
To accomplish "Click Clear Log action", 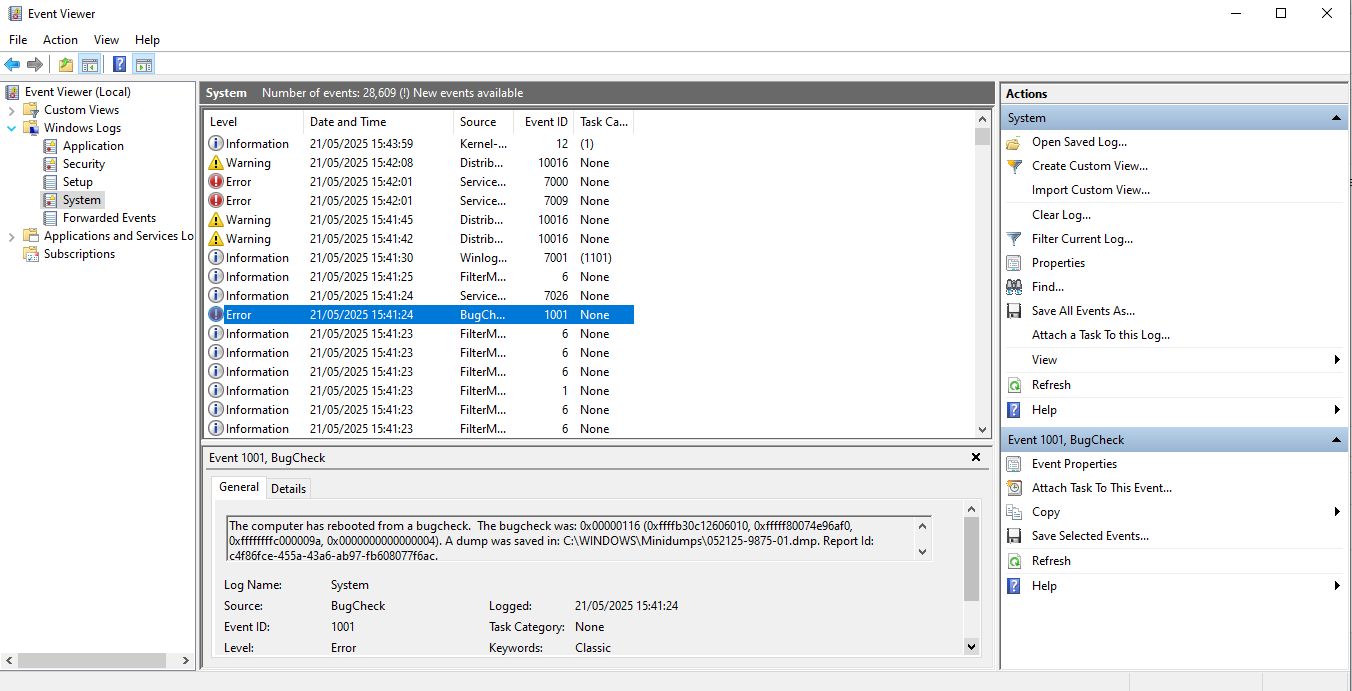I will [1061, 215].
